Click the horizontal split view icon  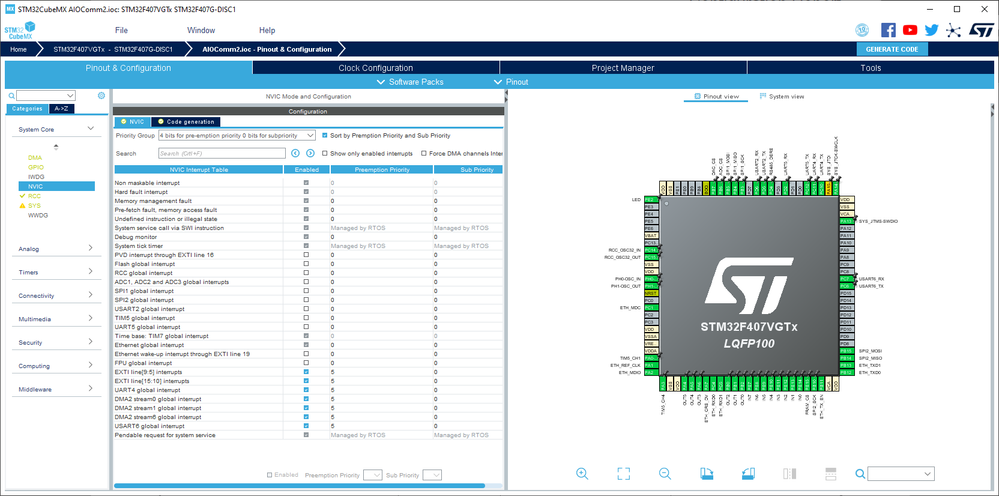(x=830, y=473)
